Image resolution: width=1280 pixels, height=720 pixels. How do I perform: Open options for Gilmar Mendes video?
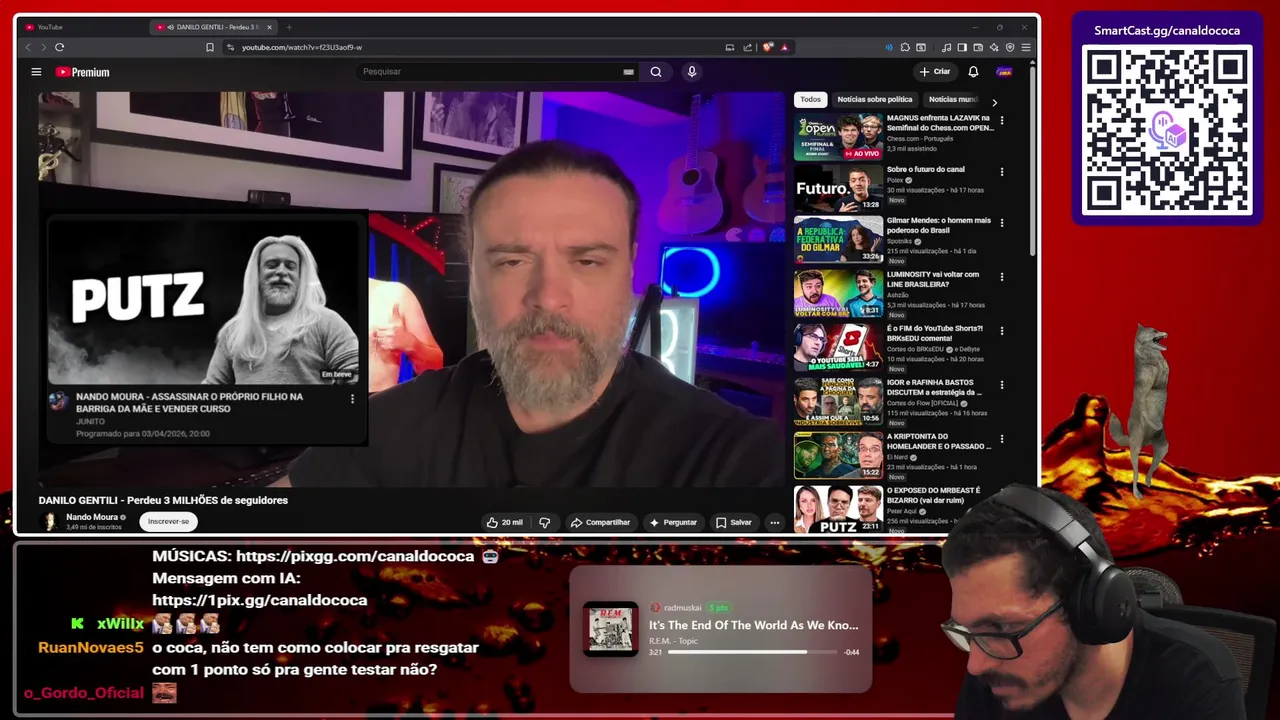(1001, 223)
